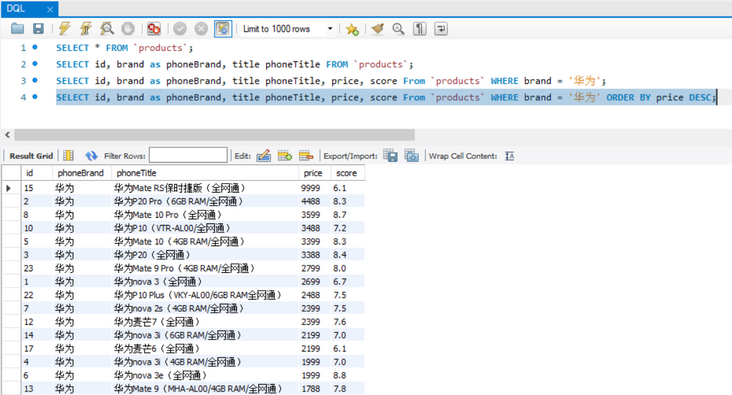Click the editor horizontal scrollbar thumb
Screen dimensions: 732x395
pyautogui.click(x=214, y=135)
